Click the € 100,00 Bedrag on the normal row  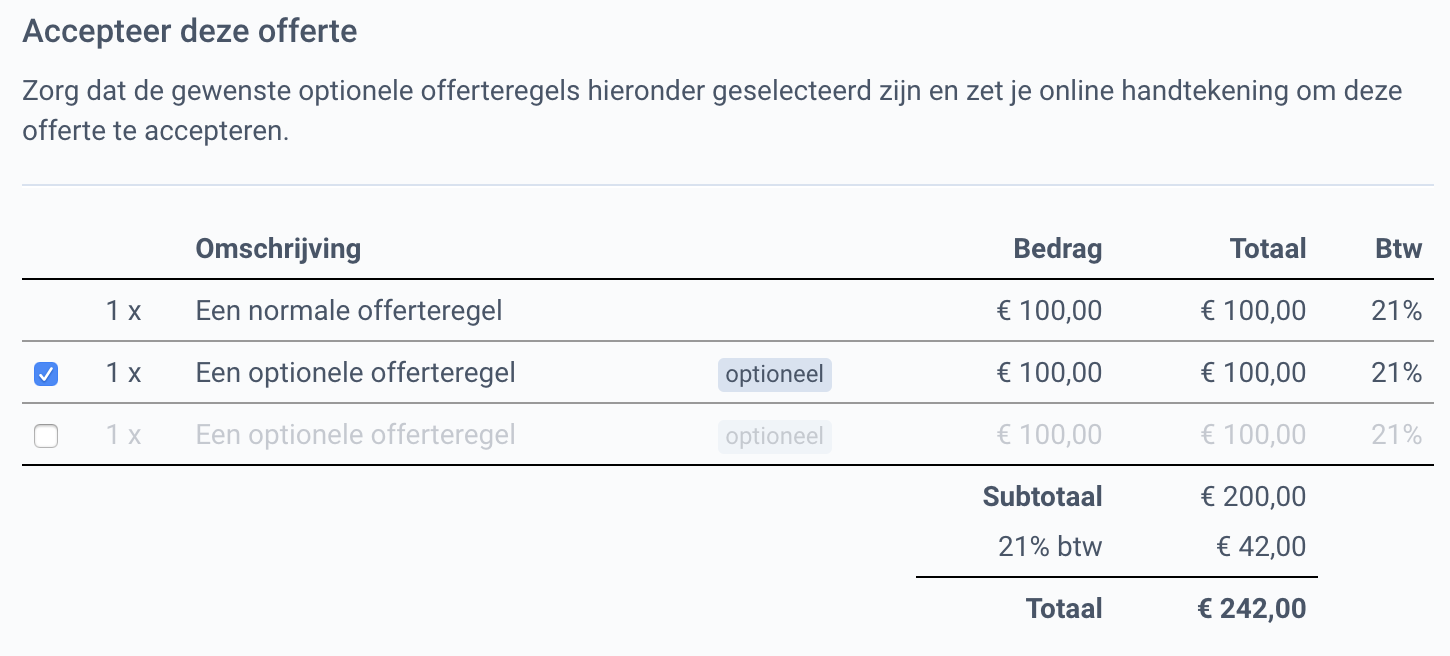tap(1047, 310)
